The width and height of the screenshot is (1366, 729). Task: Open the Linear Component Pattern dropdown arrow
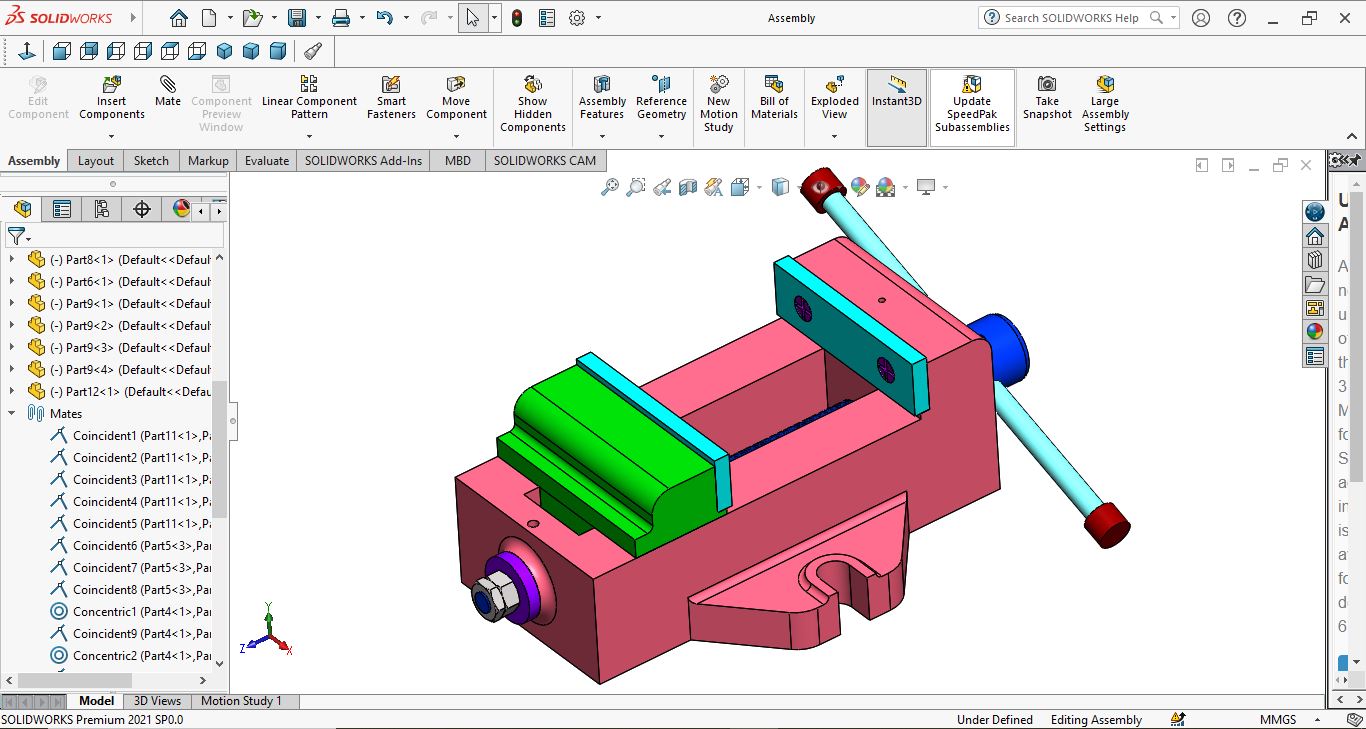pyautogui.click(x=309, y=136)
